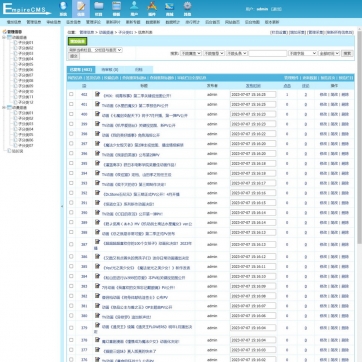Open the 信息 pencil-note icon in top toolbar
The width and height of the screenshot is (362, 362).
[x=81, y=6]
